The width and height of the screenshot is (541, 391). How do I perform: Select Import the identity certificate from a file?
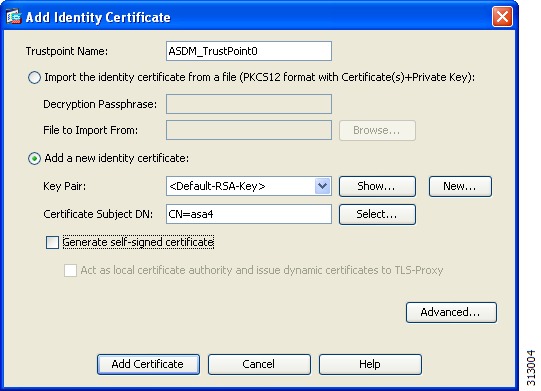coord(35,77)
